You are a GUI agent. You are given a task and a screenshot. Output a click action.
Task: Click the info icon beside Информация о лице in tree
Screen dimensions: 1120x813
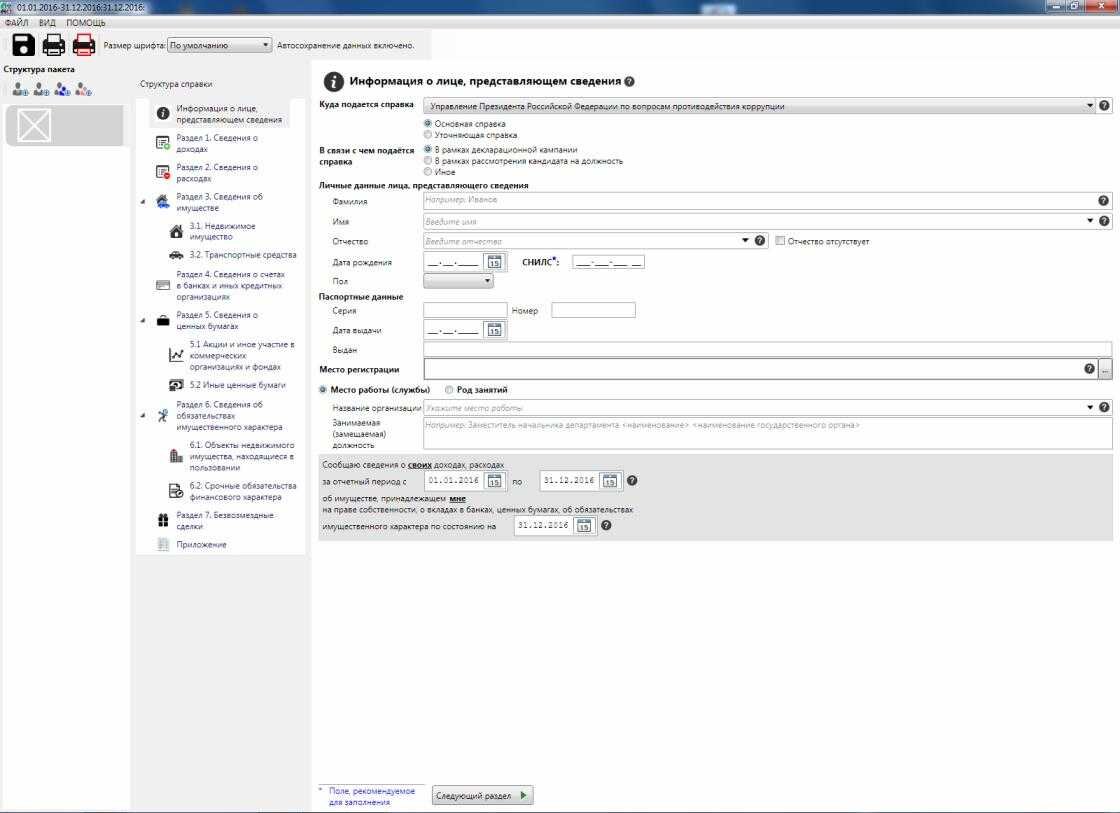(x=163, y=114)
